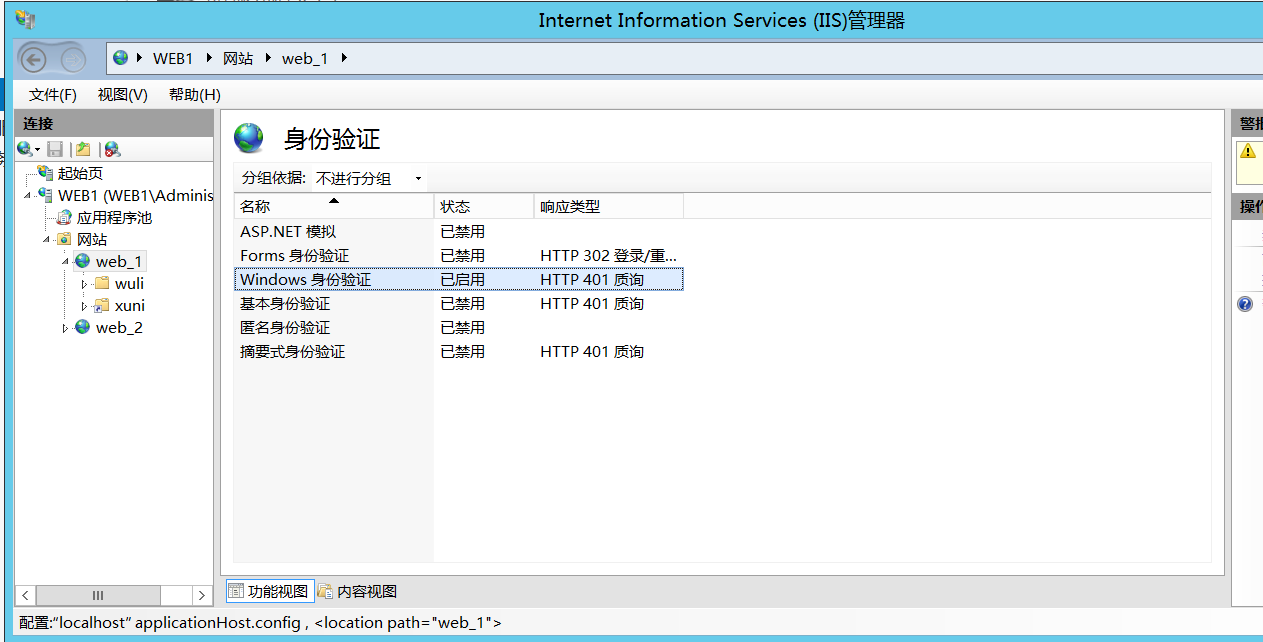Open the 文件(F) menu
The image size is (1263, 642).
pos(53,94)
